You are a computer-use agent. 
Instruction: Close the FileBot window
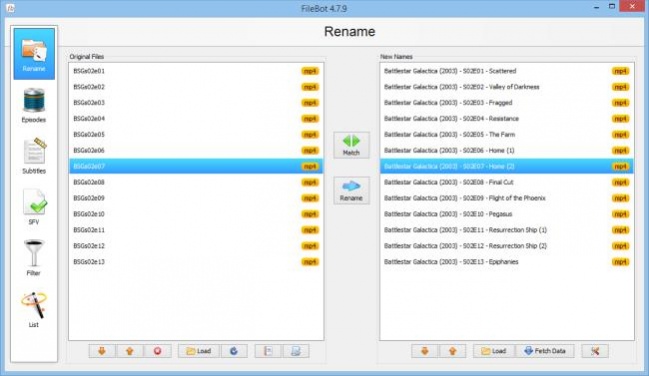click(x=632, y=7)
